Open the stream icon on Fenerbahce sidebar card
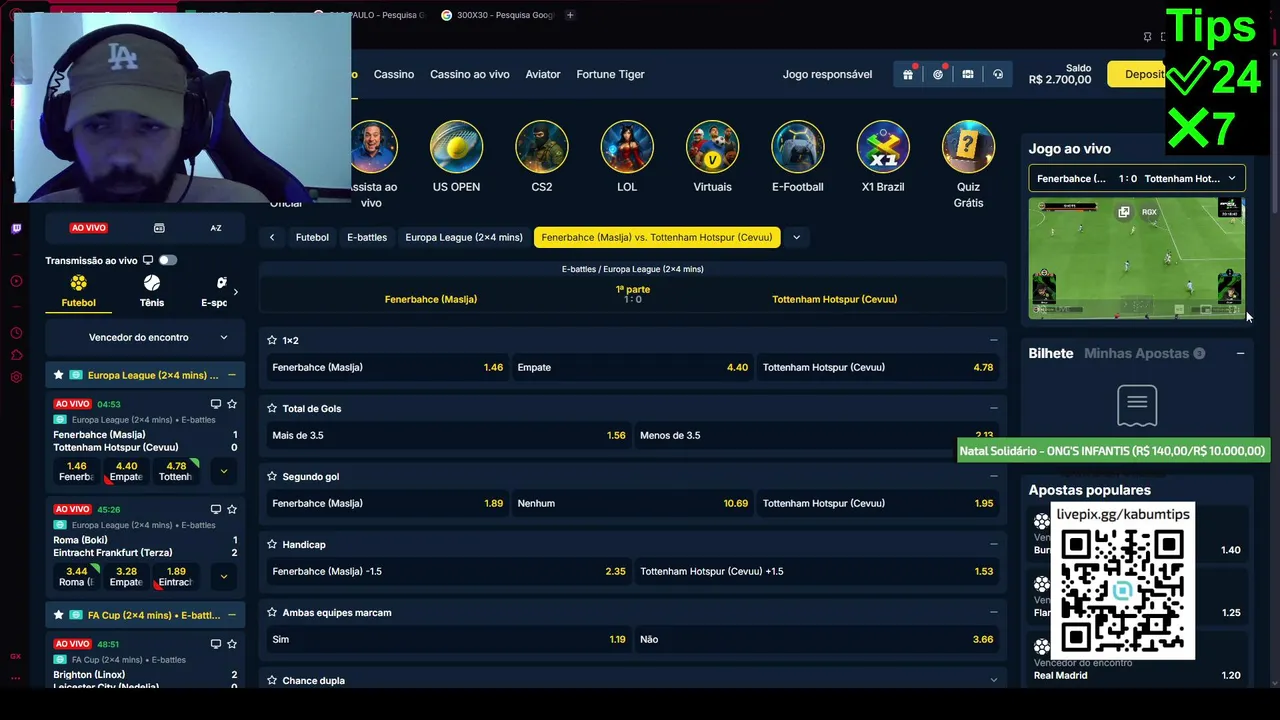This screenshot has width=1280, height=720. pyautogui.click(x=215, y=404)
